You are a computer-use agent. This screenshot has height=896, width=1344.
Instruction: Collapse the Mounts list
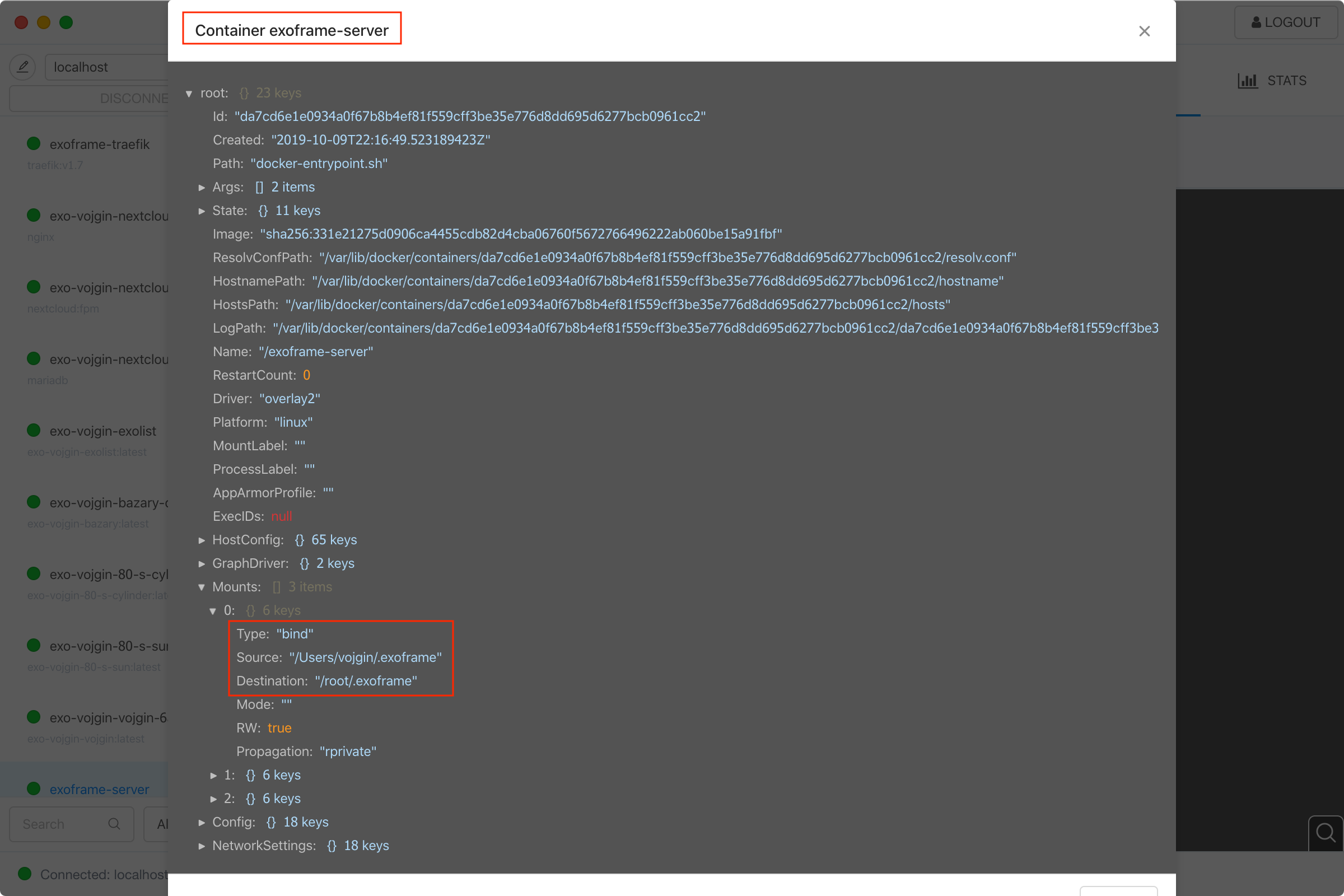[x=202, y=587]
